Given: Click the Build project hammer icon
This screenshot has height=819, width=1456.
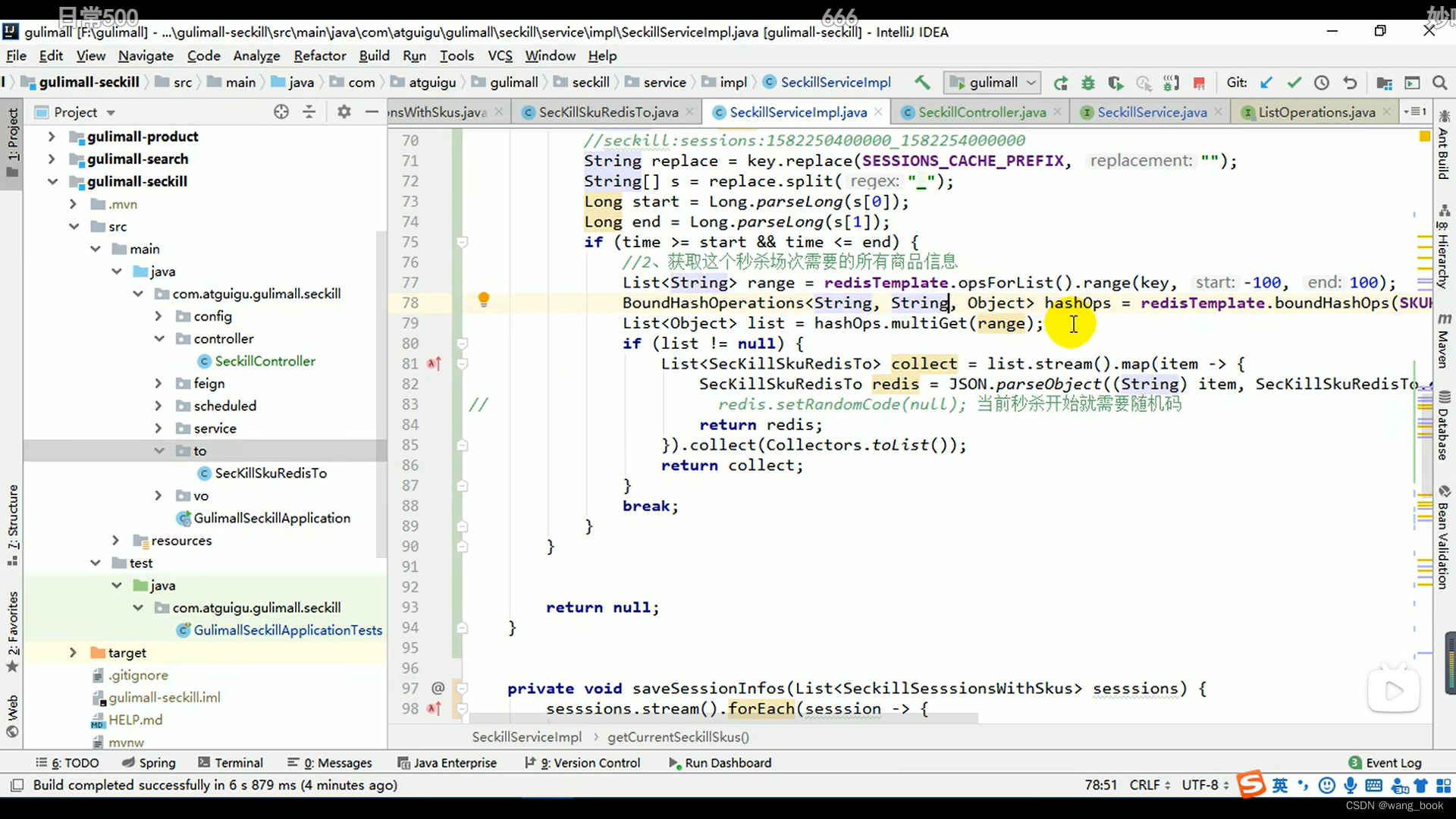Looking at the screenshot, I should (x=922, y=82).
